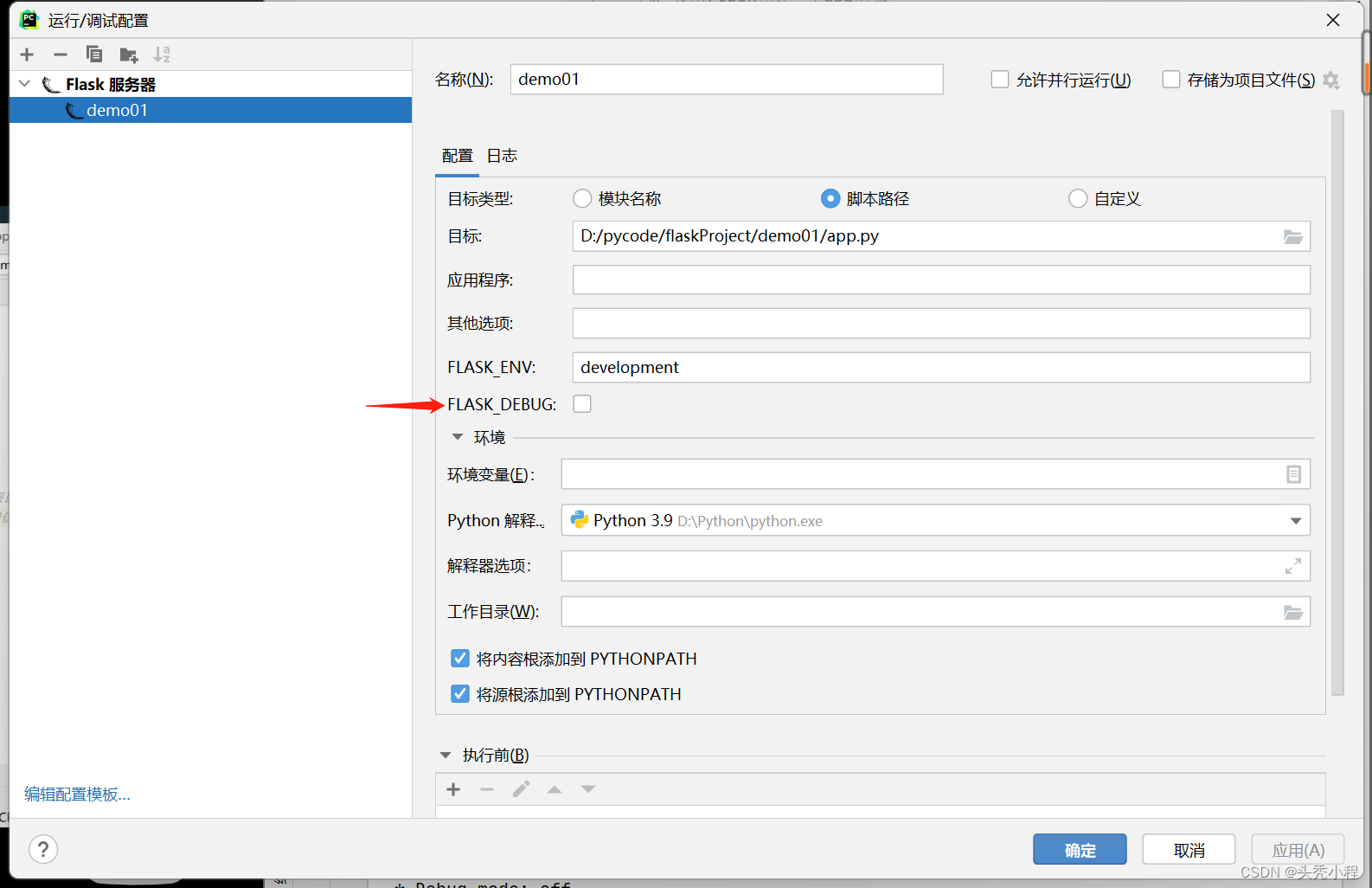Collapse the environment section
The width and height of the screenshot is (1372, 888).
(x=458, y=437)
